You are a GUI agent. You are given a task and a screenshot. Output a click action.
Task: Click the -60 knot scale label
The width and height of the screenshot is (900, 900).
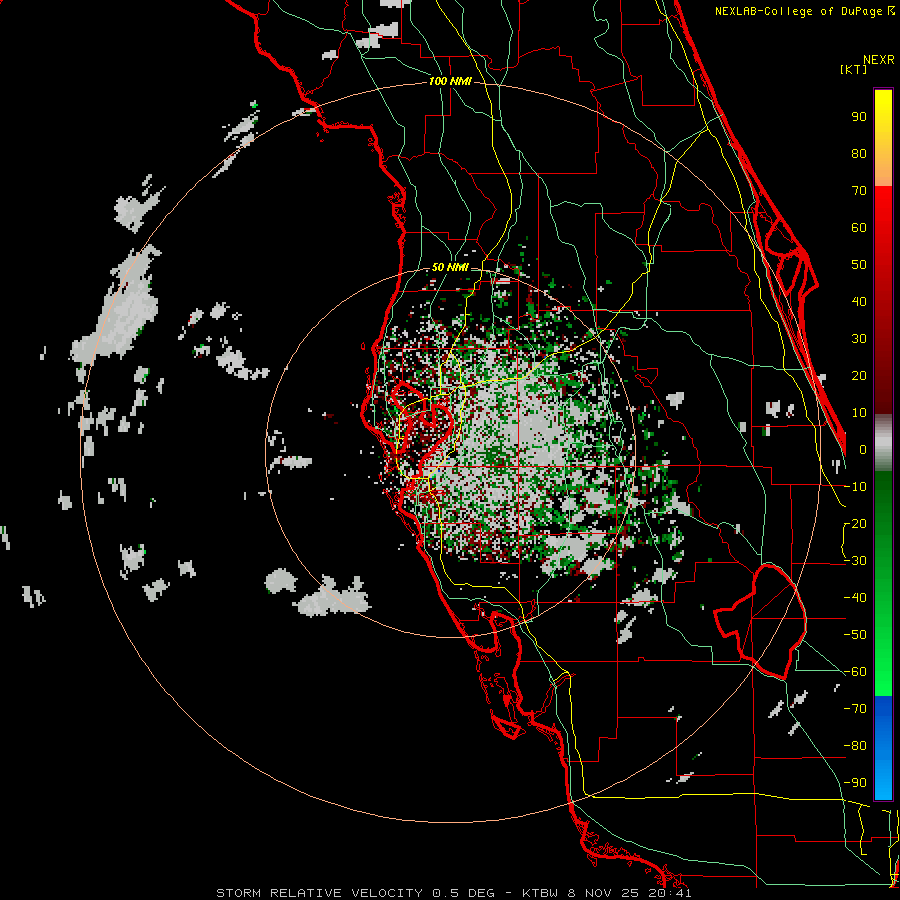click(855, 672)
